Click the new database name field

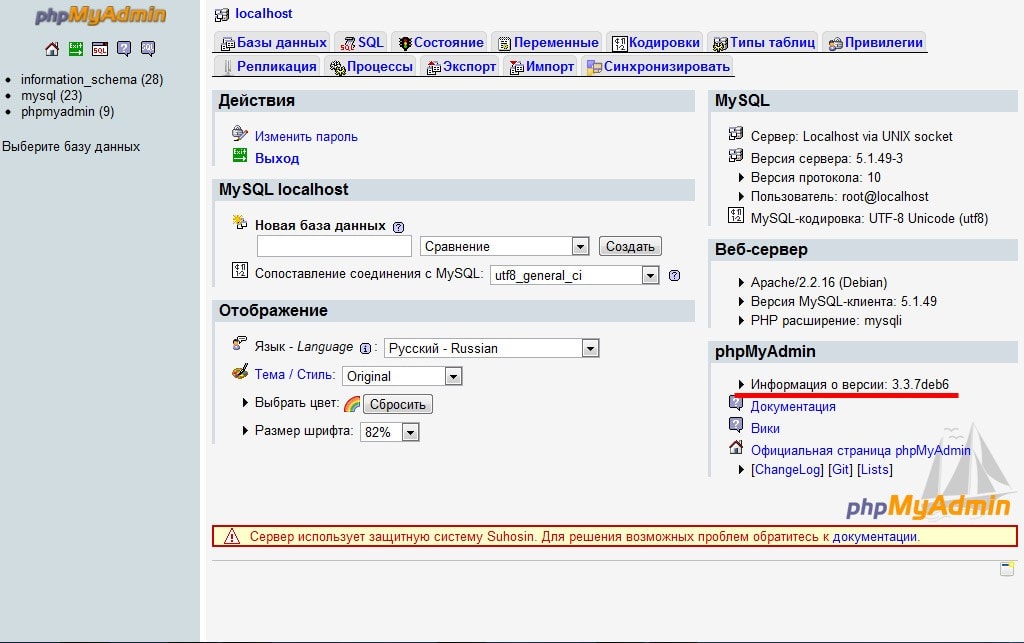334,246
